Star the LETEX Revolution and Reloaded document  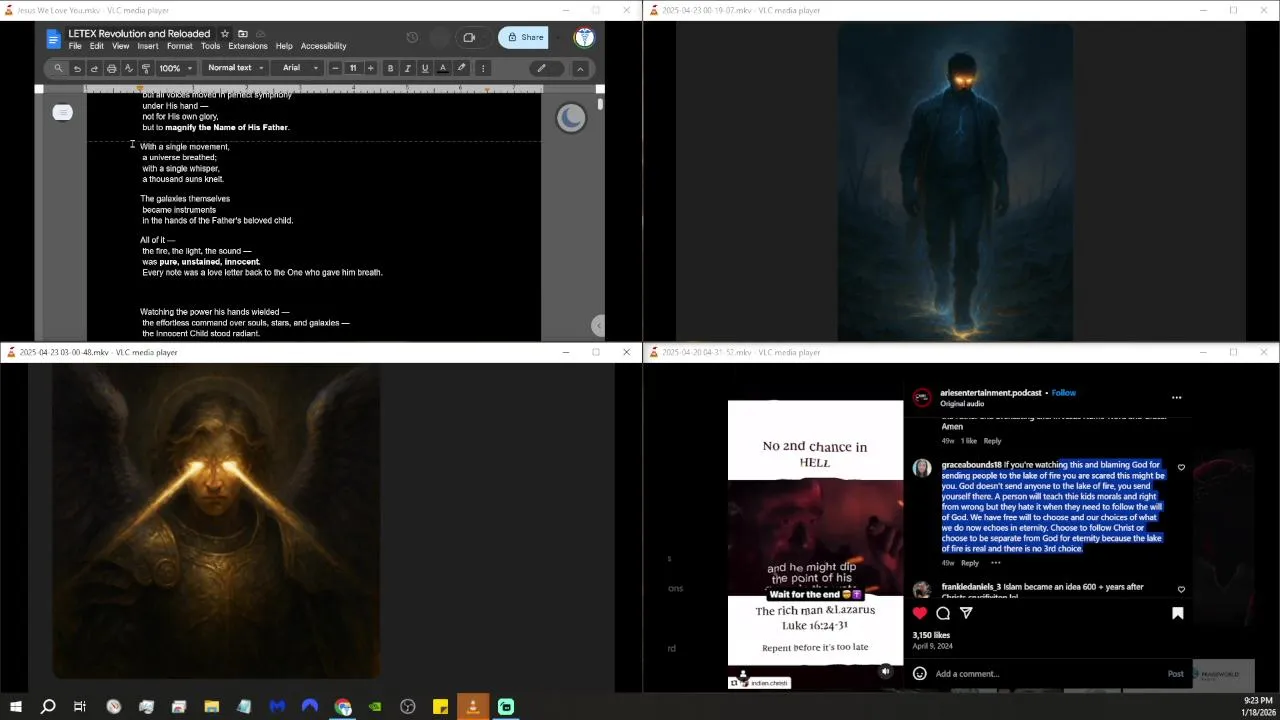[x=225, y=34]
